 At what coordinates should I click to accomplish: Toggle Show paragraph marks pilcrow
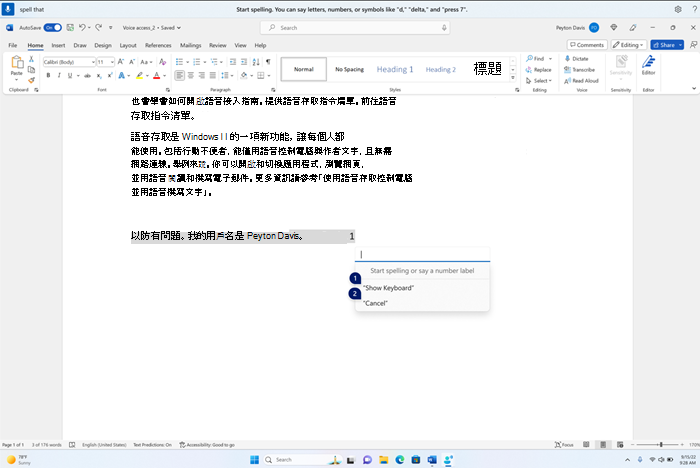268,62
